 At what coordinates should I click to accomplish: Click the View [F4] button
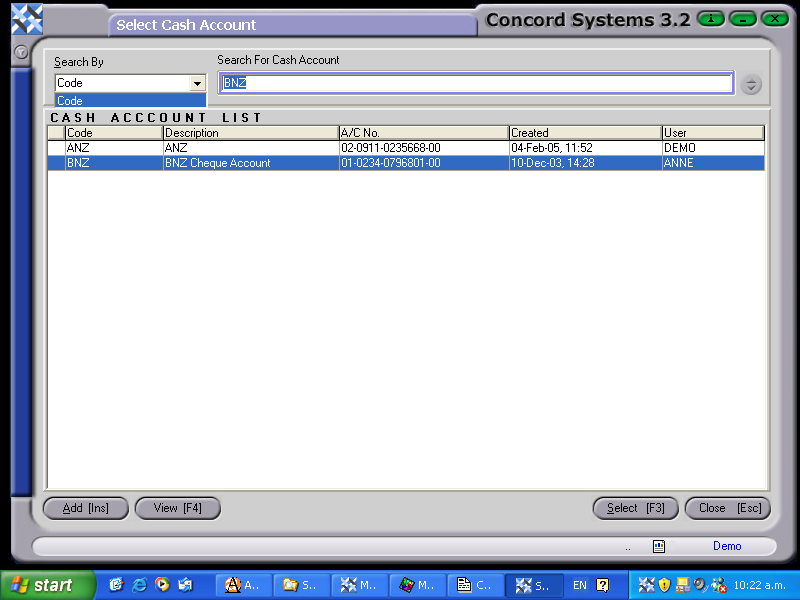point(177,508)
